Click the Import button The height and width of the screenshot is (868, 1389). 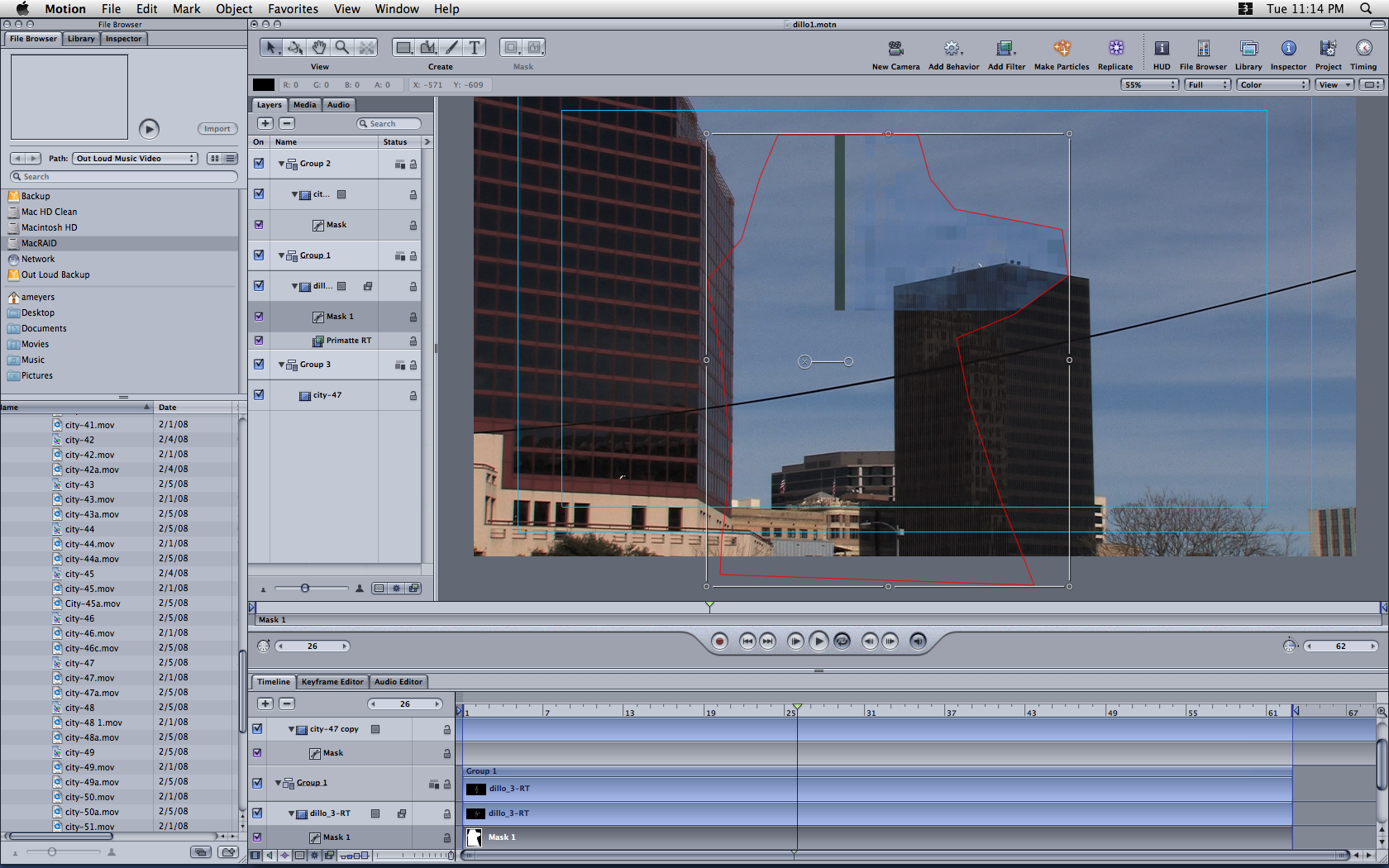217,129
